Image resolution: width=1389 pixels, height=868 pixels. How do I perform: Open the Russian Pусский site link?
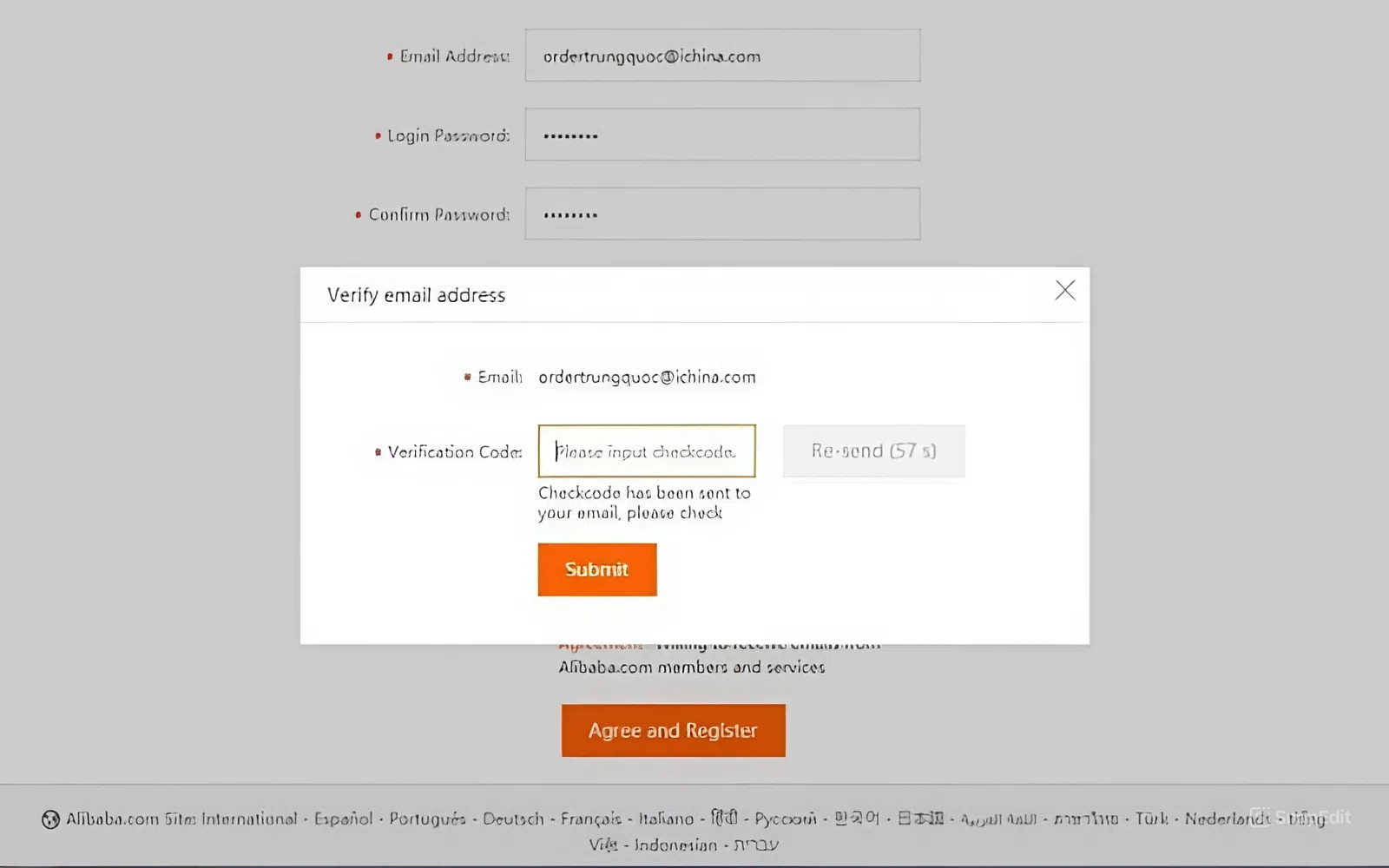tap(786, 819)
